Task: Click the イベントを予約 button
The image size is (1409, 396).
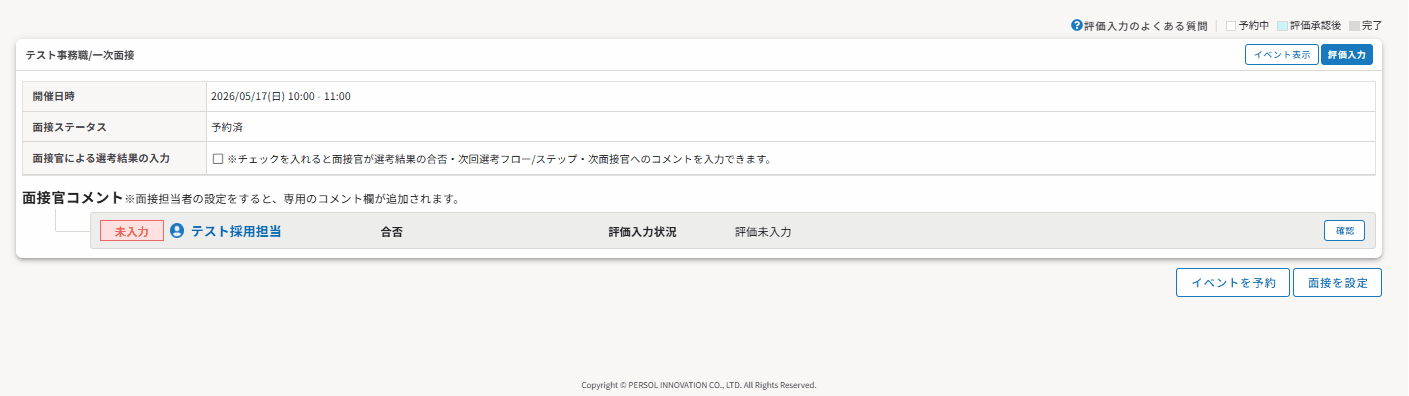Action: coord(1233,282)
